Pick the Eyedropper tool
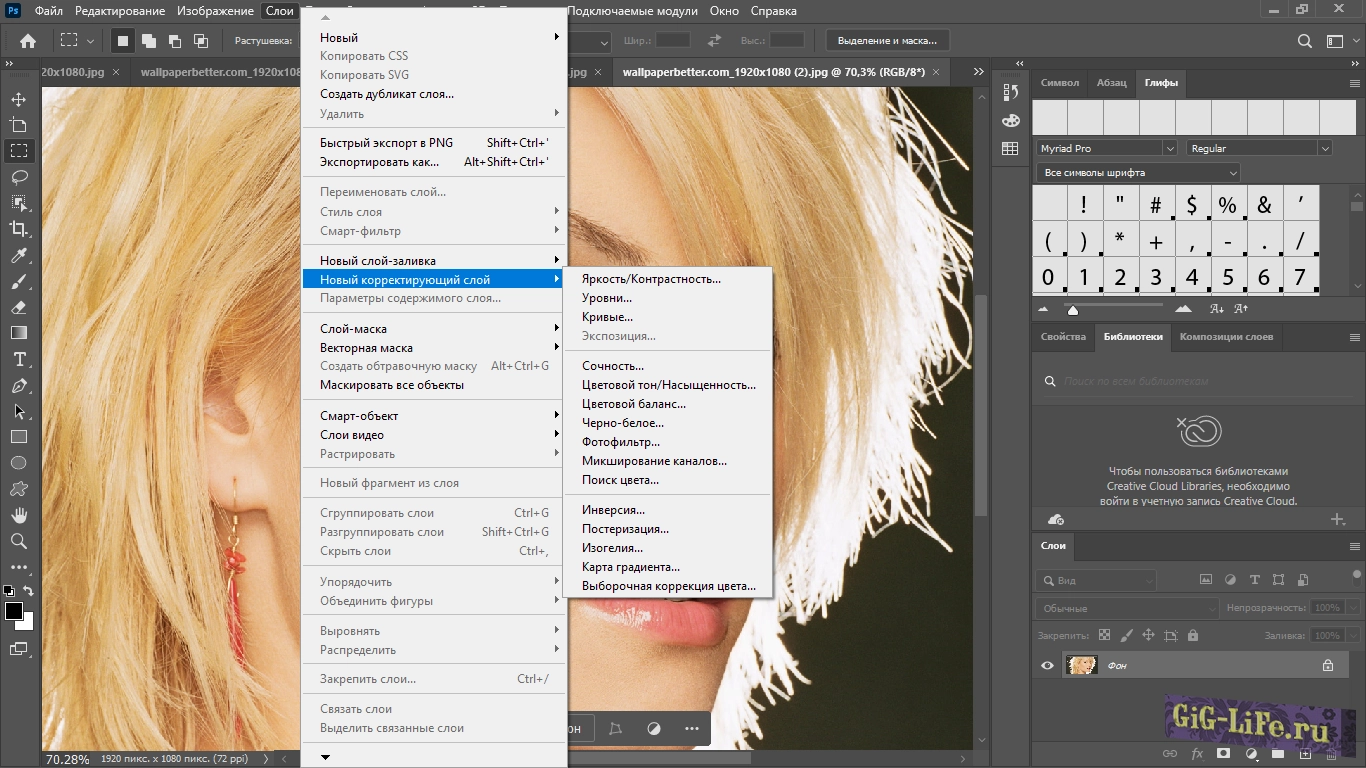The image size is (1366, 768). click(19, 256)
